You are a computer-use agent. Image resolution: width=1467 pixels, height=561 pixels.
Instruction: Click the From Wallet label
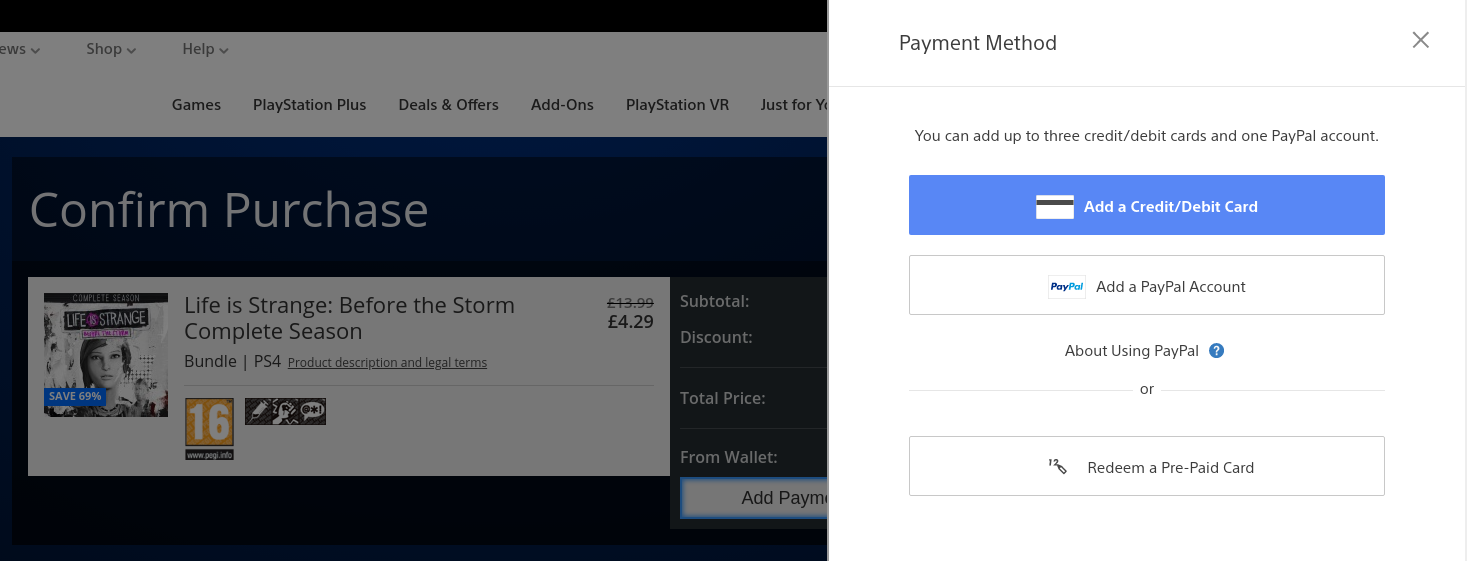[x=728, y=457]
